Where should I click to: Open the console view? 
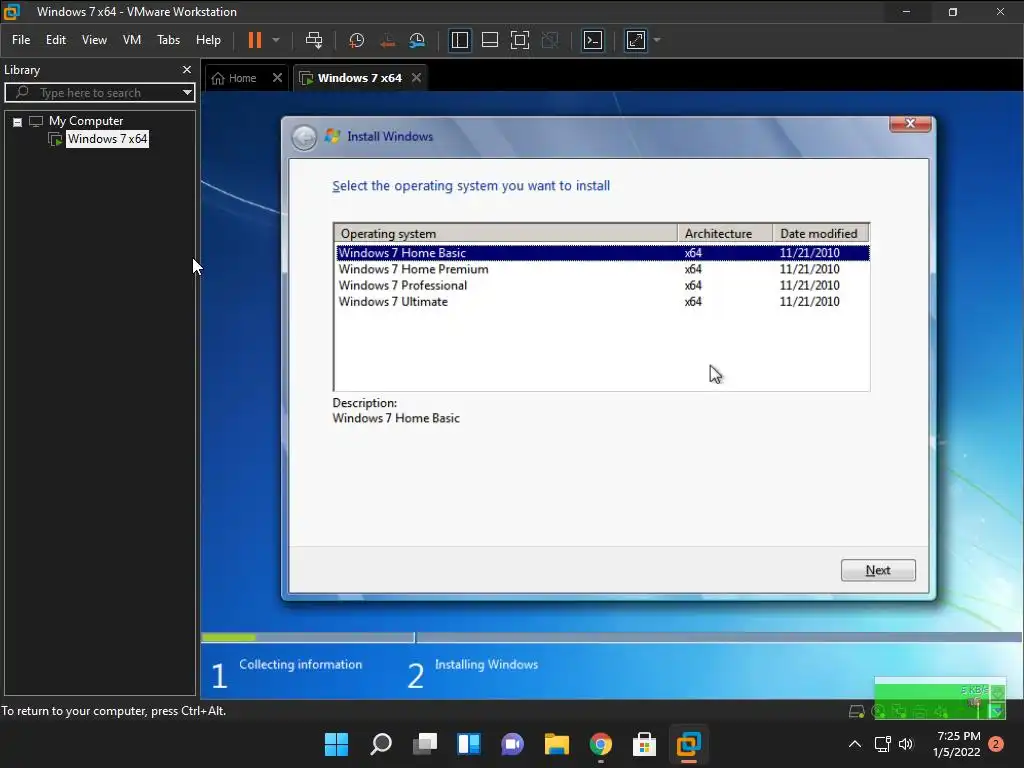point(593,40)
